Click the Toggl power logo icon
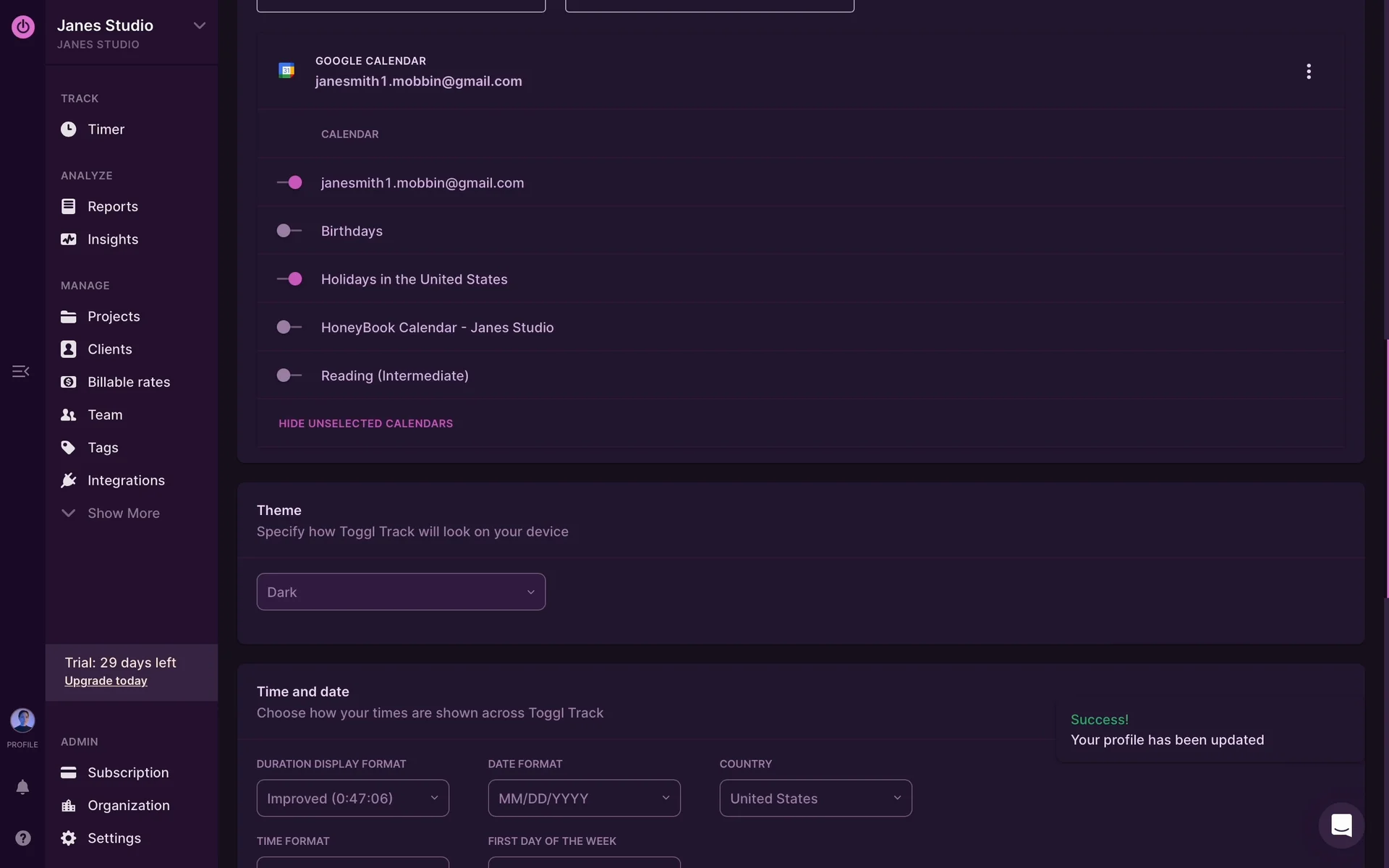The image size is (1389, 868). pos(23,27)
